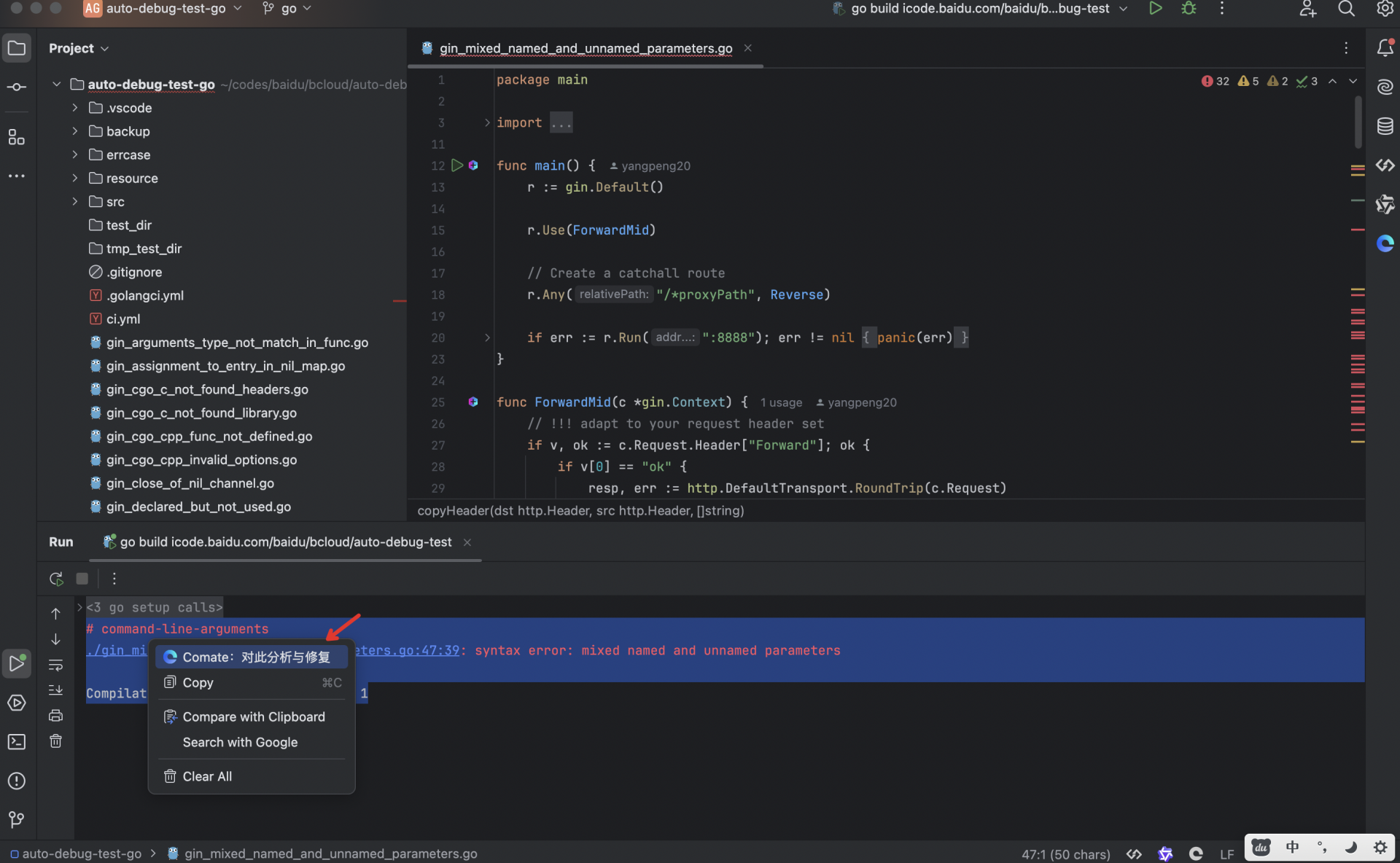This screenshot has width=1400, height=863.
Task: Click the green Run button in top toolbar
Action: pyautogui.click(x=1155, y=9)
